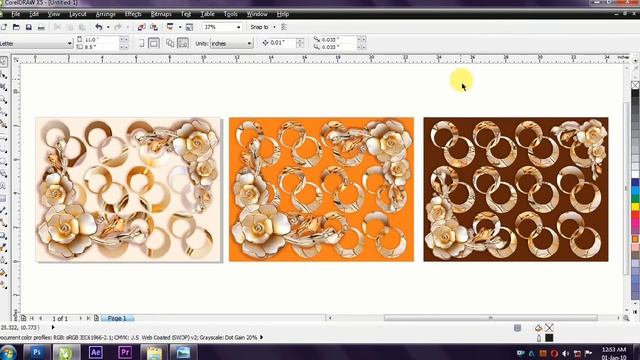Click the Print icon

41,27
